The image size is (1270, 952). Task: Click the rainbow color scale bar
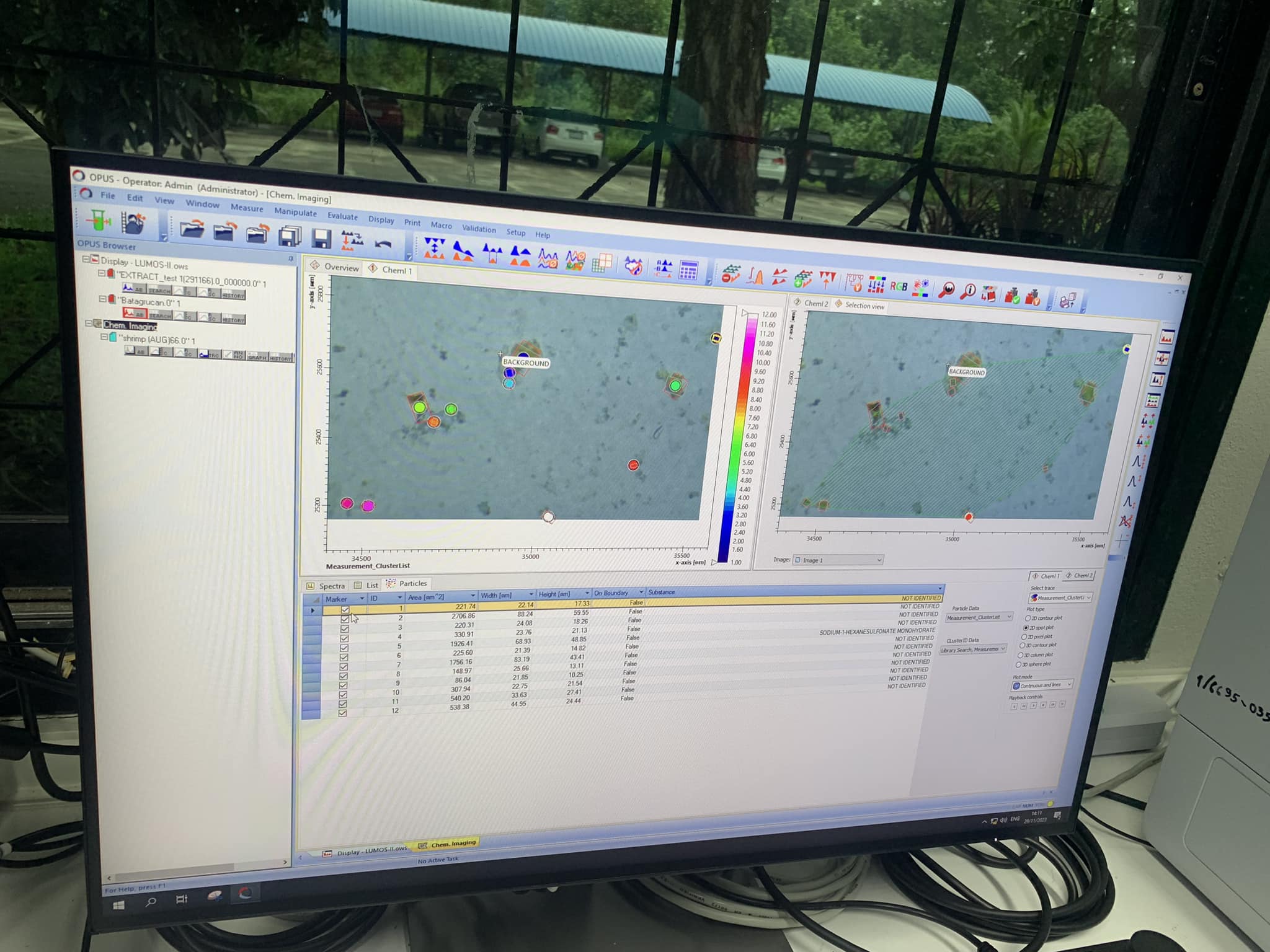737,434
